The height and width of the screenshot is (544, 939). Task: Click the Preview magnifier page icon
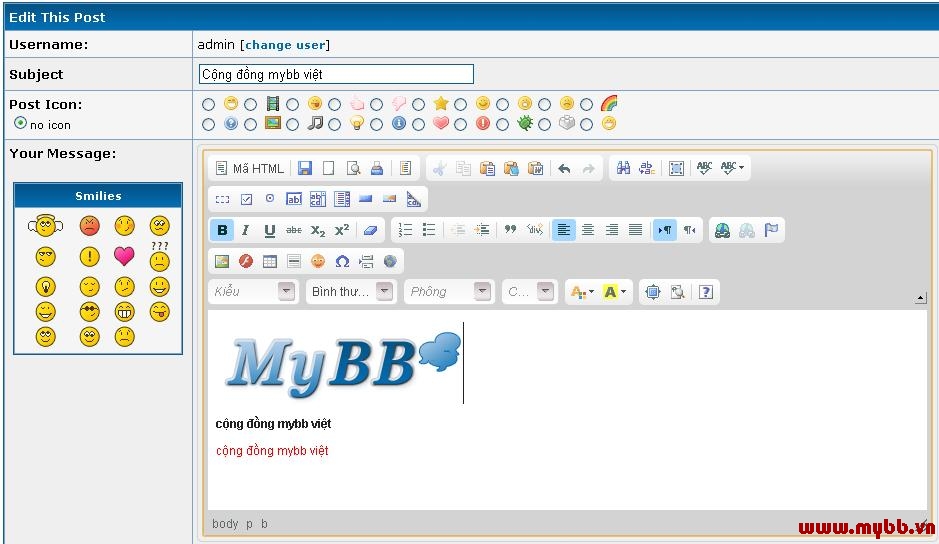353,168
